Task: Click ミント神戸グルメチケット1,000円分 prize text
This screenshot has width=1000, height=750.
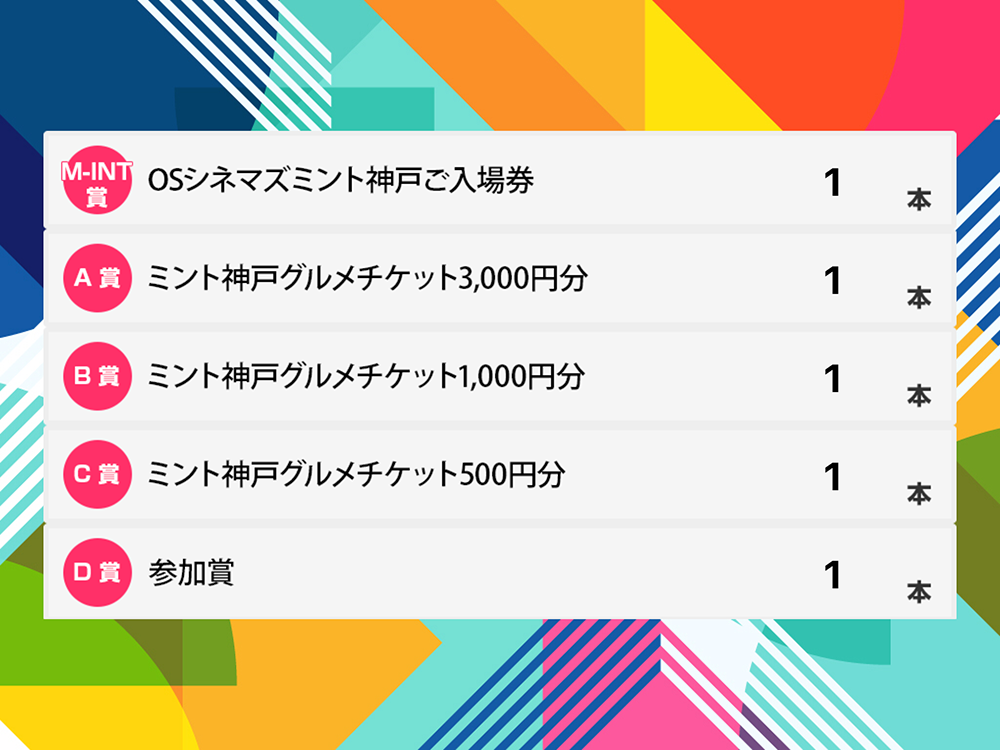Action: pyautogui.click(x=366, y=376)
